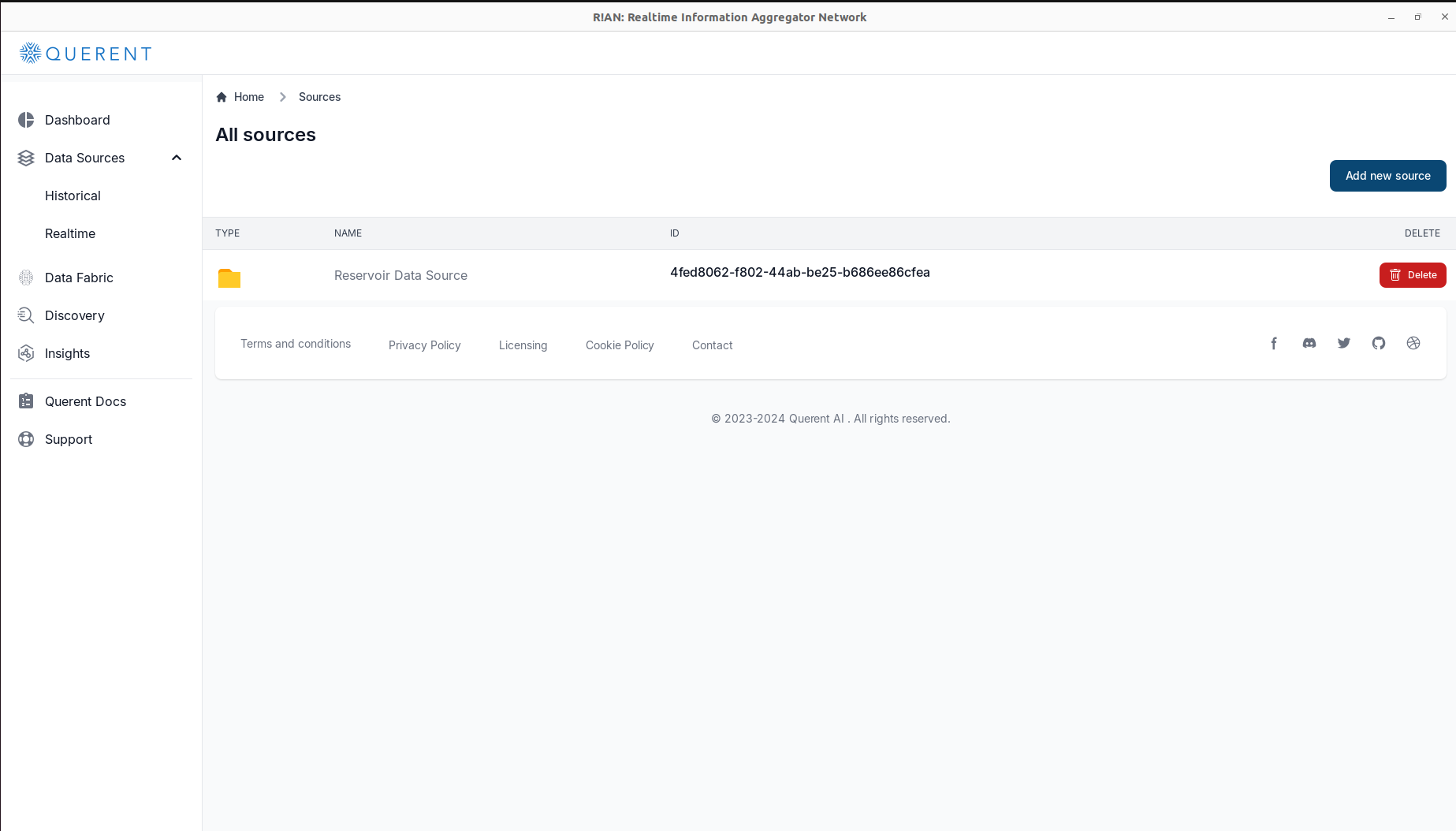
Task: Delete the Reservoir Data Source
Action: click(1413, 275)
